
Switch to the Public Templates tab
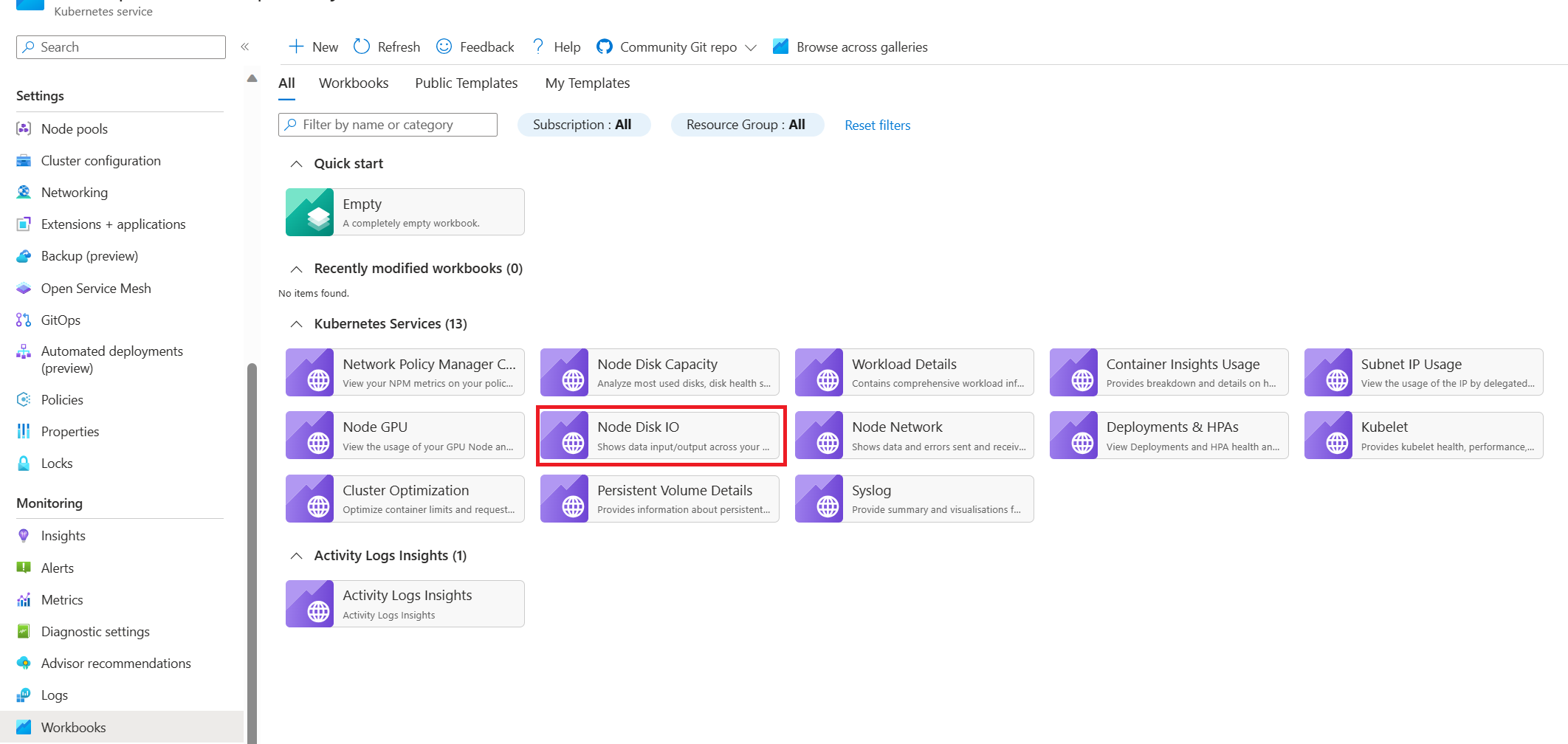coord(467,83)
